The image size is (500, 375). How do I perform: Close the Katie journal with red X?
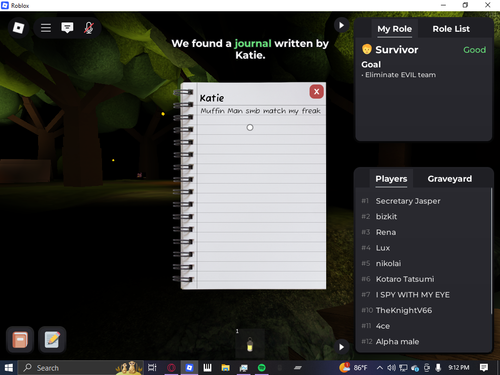(316, 92)
